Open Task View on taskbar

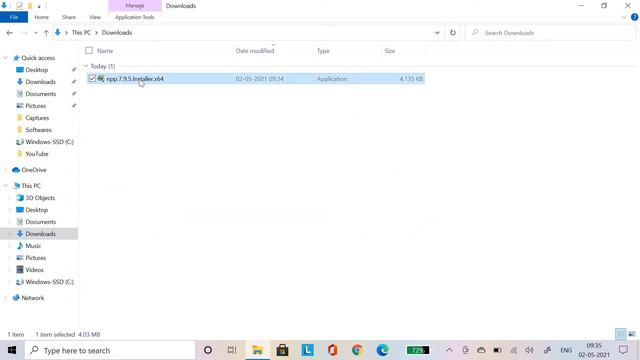pos(232,350)
